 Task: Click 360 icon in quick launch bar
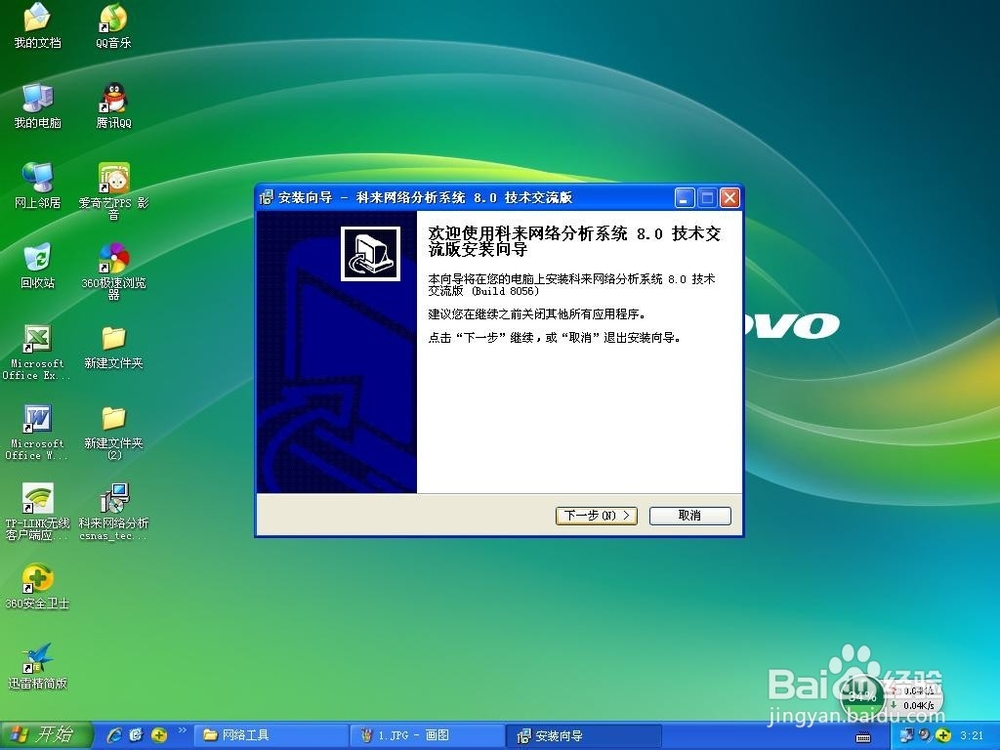pyautogui.click(x=159, y=735)
